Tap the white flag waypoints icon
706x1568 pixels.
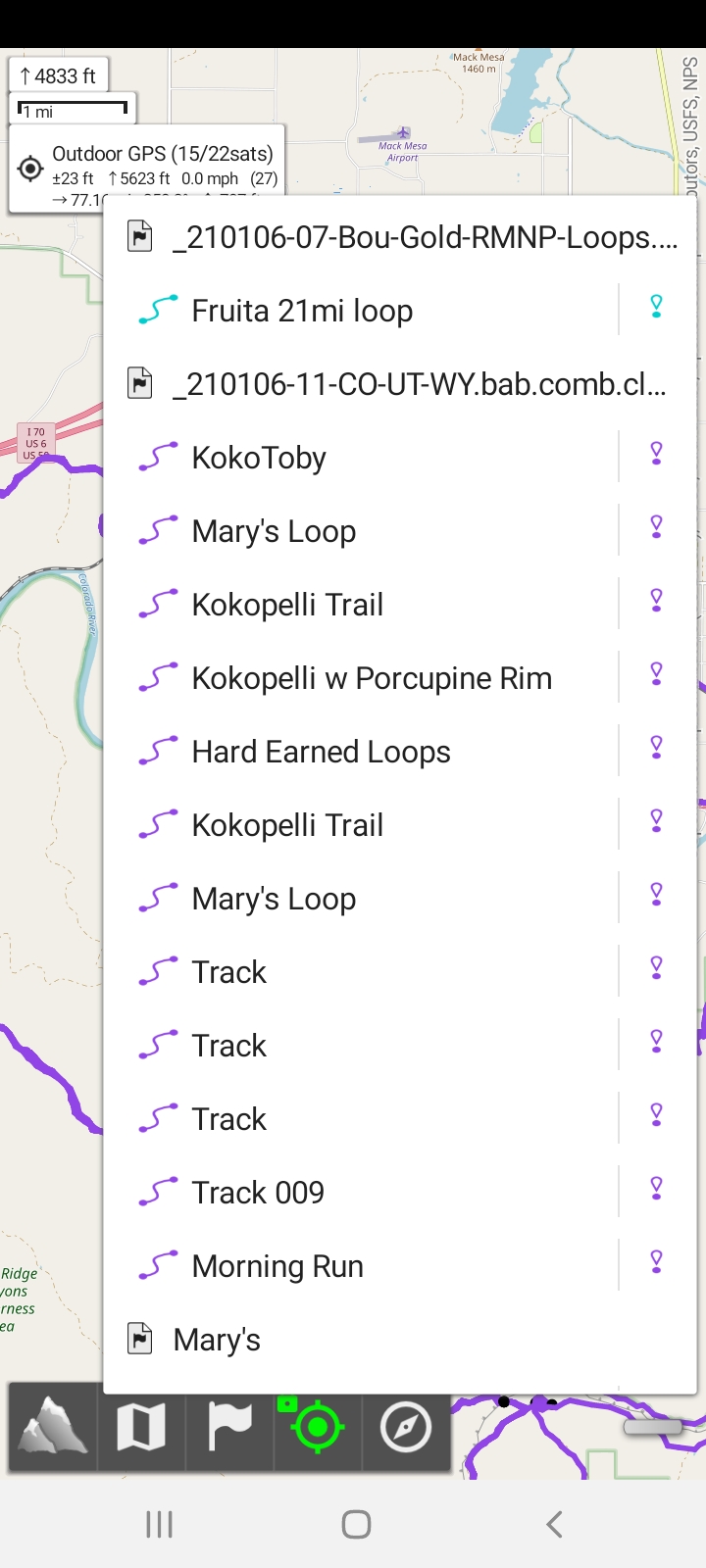(x=229, y=1426)
